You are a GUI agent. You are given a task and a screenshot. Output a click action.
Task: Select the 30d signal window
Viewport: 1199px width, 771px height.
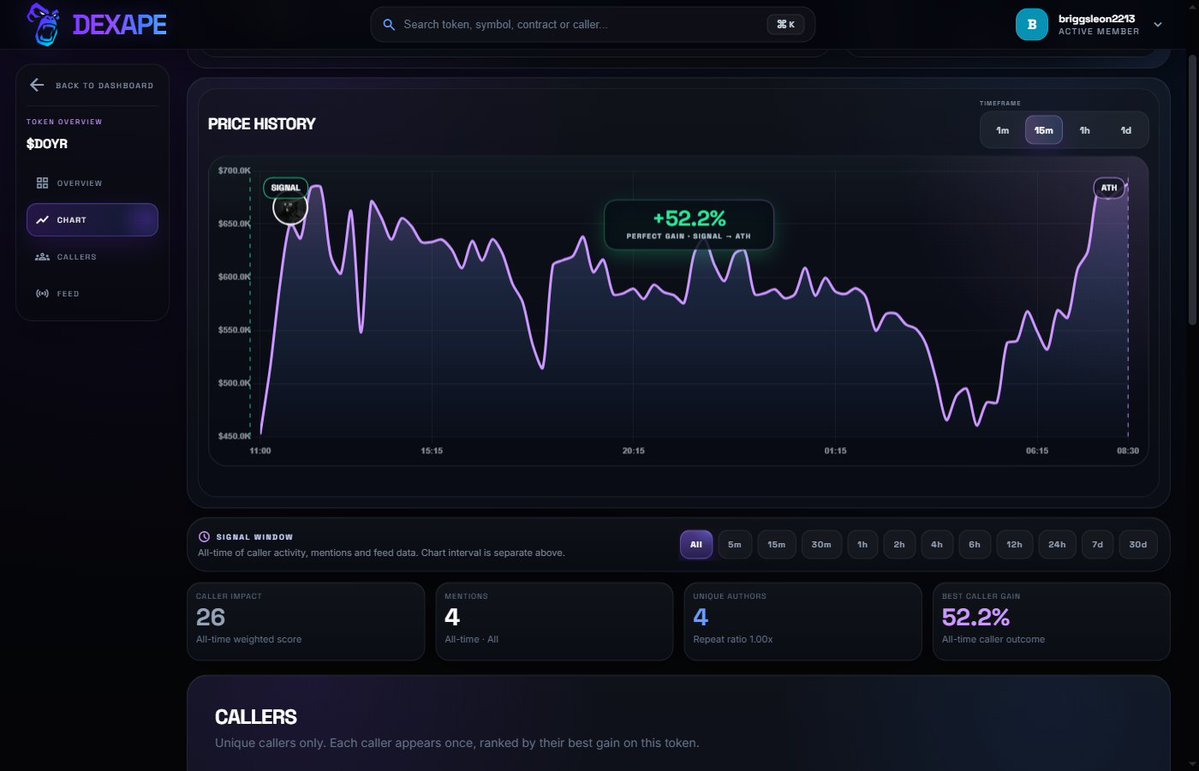click(x=1138, y=545)
